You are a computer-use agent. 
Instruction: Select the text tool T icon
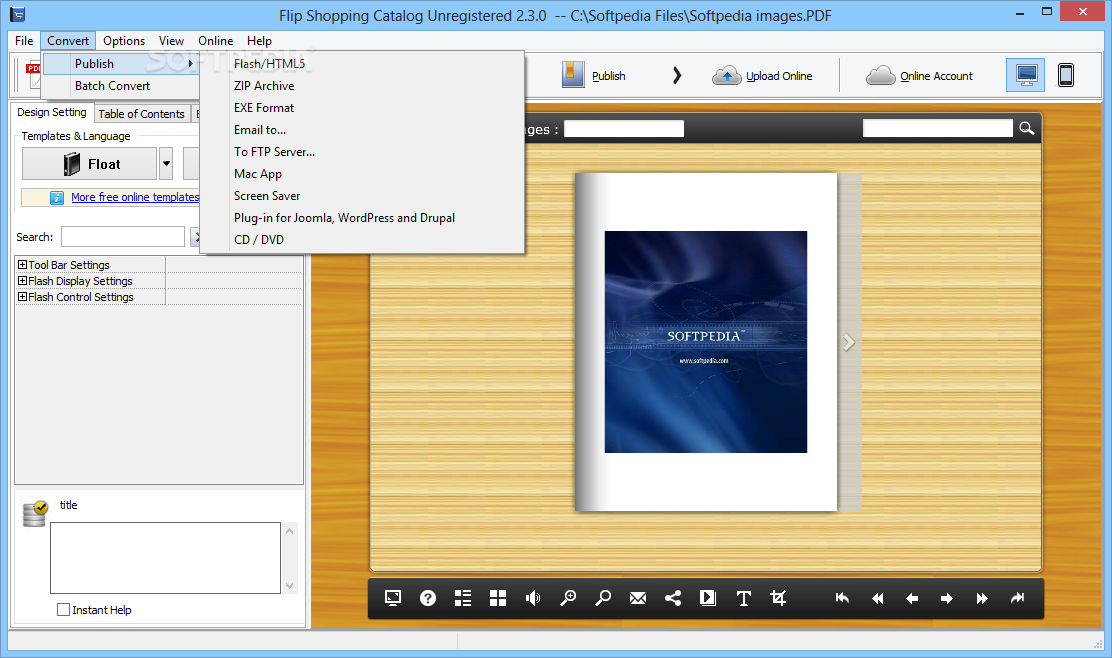pos(743,598)
